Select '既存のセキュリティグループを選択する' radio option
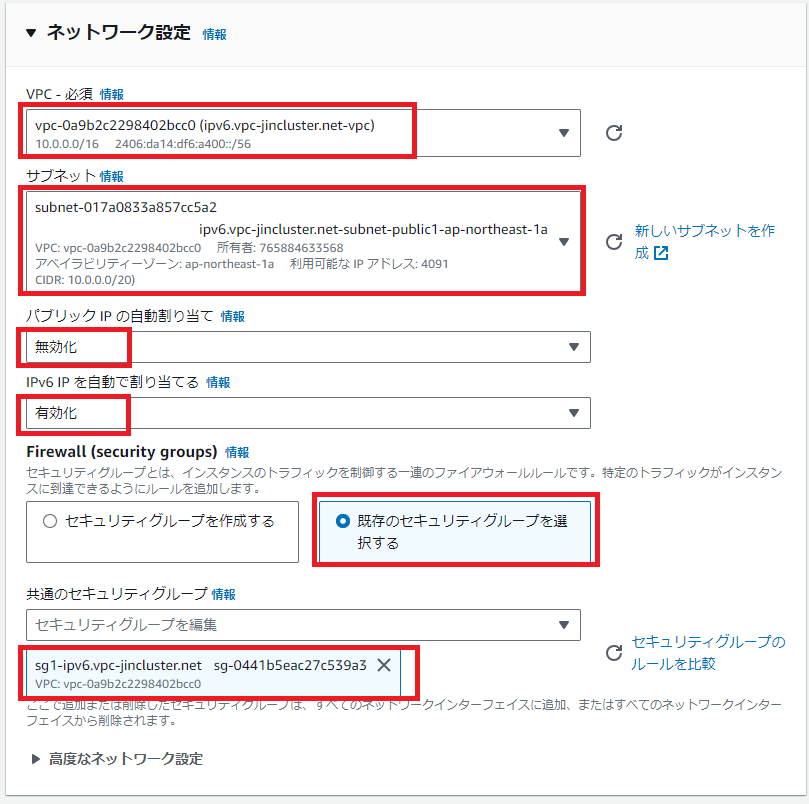The height and width of the screenshot is (804, 809). (x=344, y=522)
